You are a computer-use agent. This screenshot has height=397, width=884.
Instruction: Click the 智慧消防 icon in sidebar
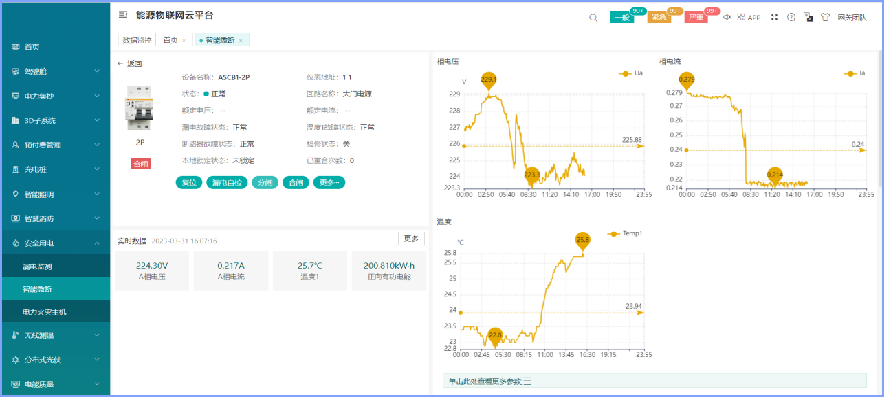pyautogui.click(x=16, y=218)
